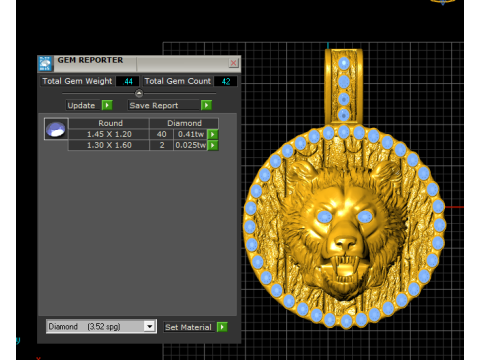
Task: Click the Total Gem Weight value .44
Action: pyautogui.click(x=127, y=81)
